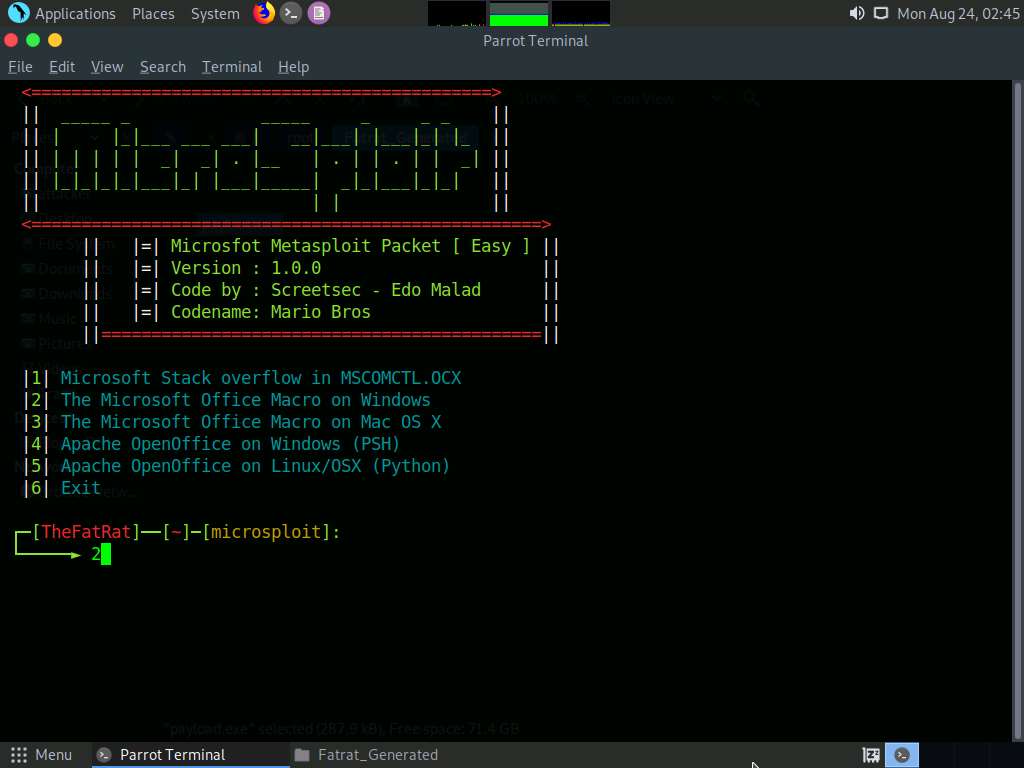Click 'The Microsoft Office Macro on Windows'
The height and width of the screenshot is (768, 1024).
[x=246, y=400]
